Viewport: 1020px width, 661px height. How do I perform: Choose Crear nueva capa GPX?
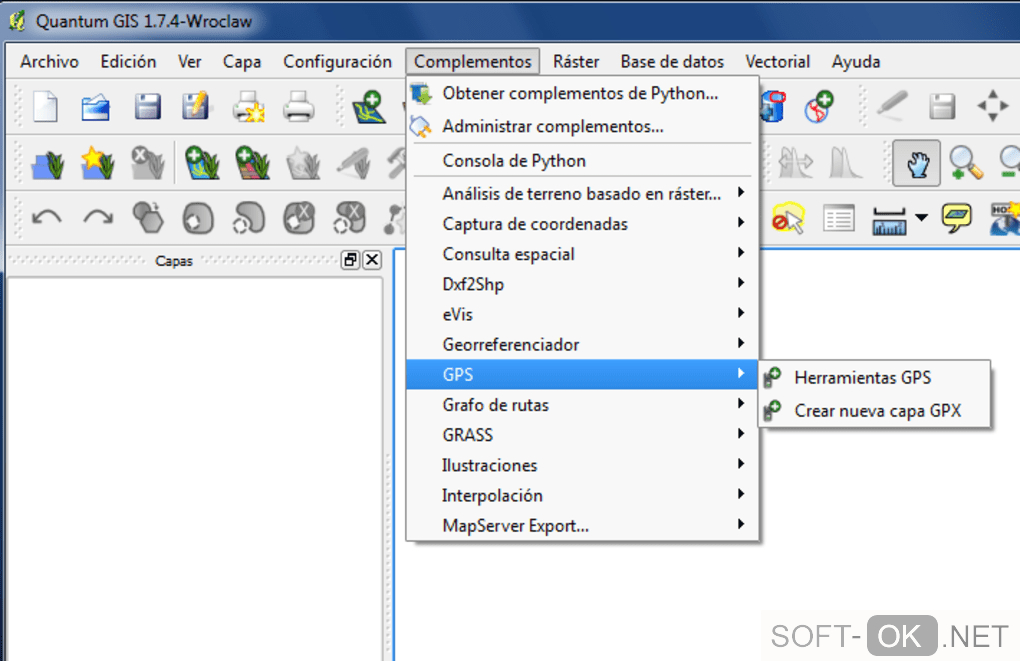(874, 411)
